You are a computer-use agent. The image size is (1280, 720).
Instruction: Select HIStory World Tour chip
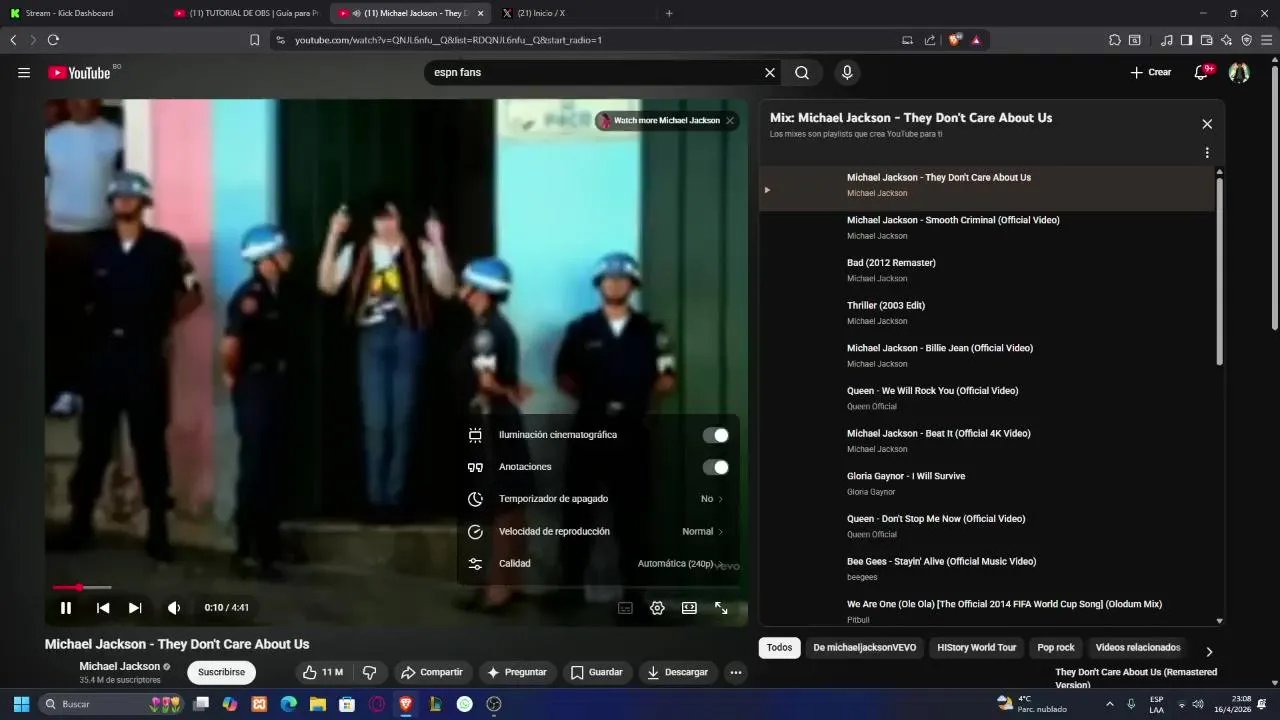pyautogui.click(x=976, y=647)
